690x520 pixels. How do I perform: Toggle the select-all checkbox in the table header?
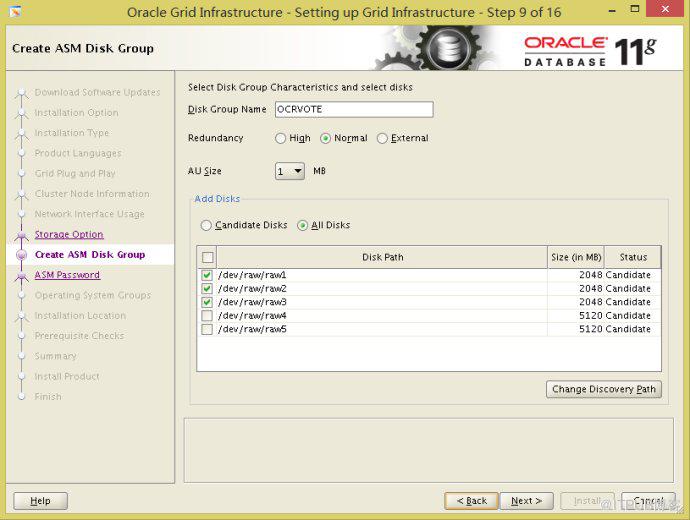point(208,257)
